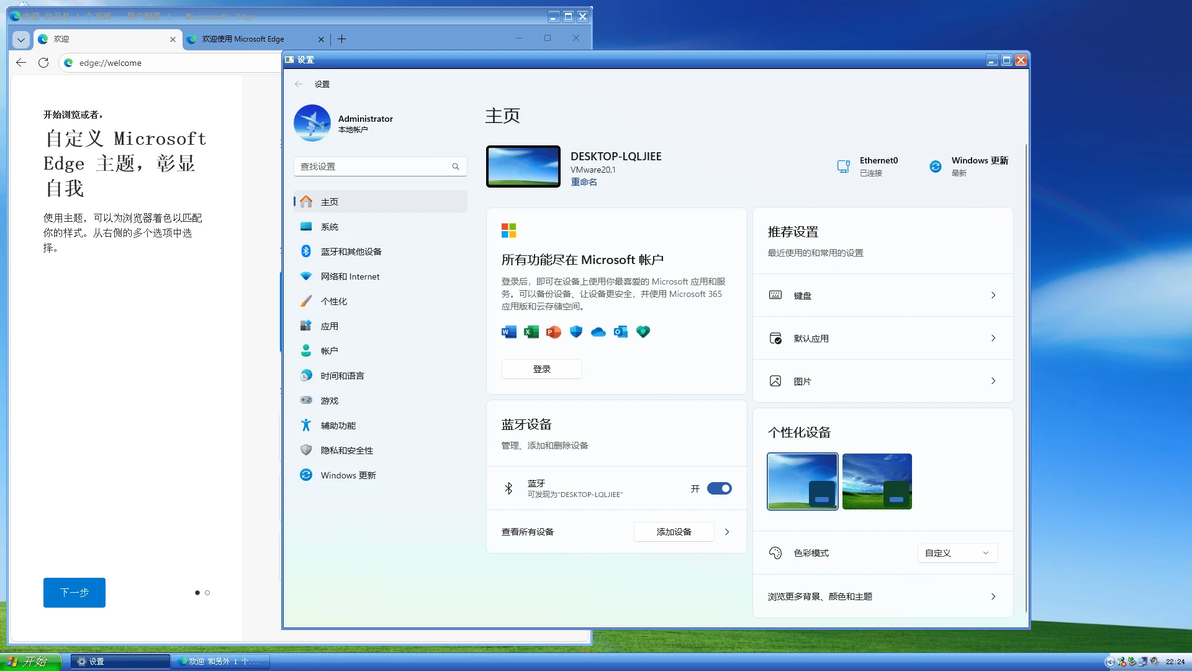This screenshot has width=1192, height=671.
Task: Click into the 查找设置 search field
Action: [380, 166]
